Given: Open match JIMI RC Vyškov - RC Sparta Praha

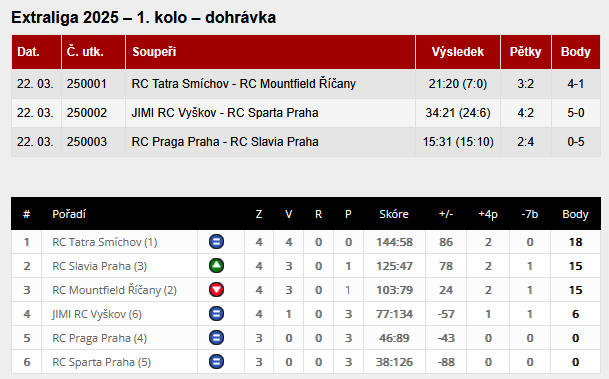Looking at the screenshot, I should (x=225, y=113).
